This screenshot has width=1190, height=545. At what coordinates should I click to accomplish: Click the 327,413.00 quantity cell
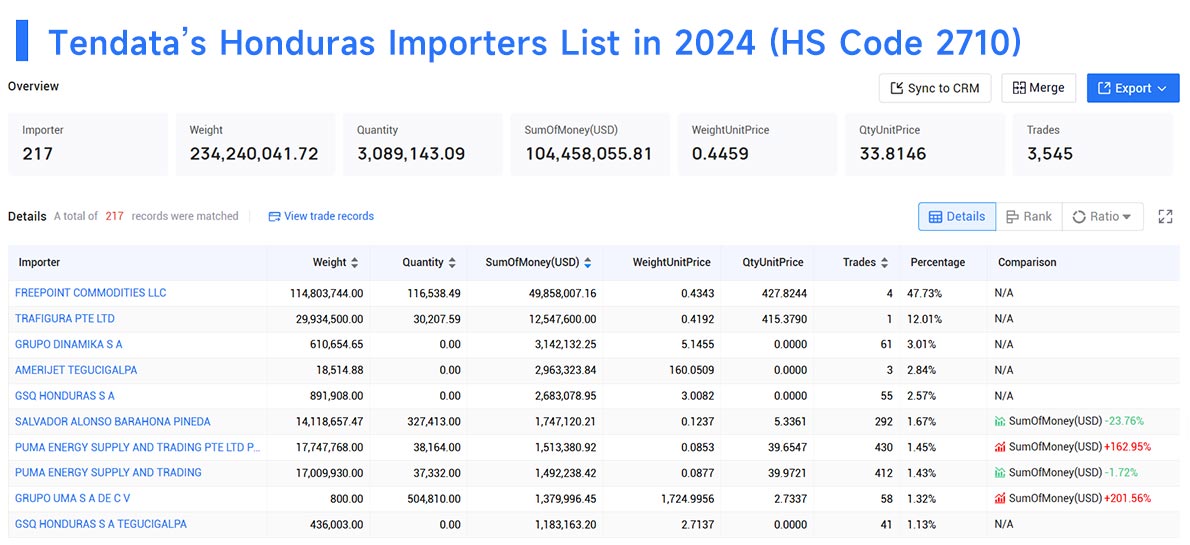point(433,421)
